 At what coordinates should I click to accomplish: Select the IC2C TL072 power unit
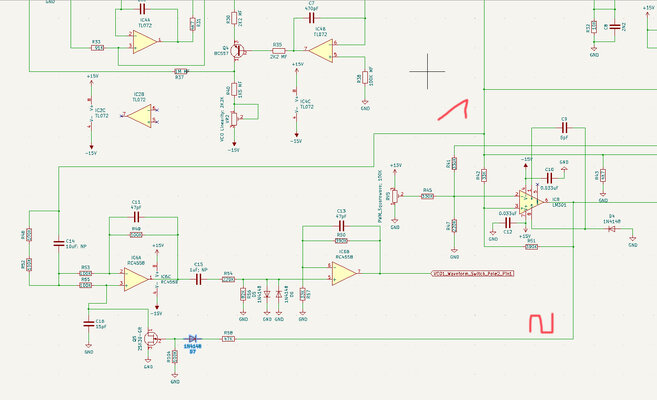pos(91,112)
